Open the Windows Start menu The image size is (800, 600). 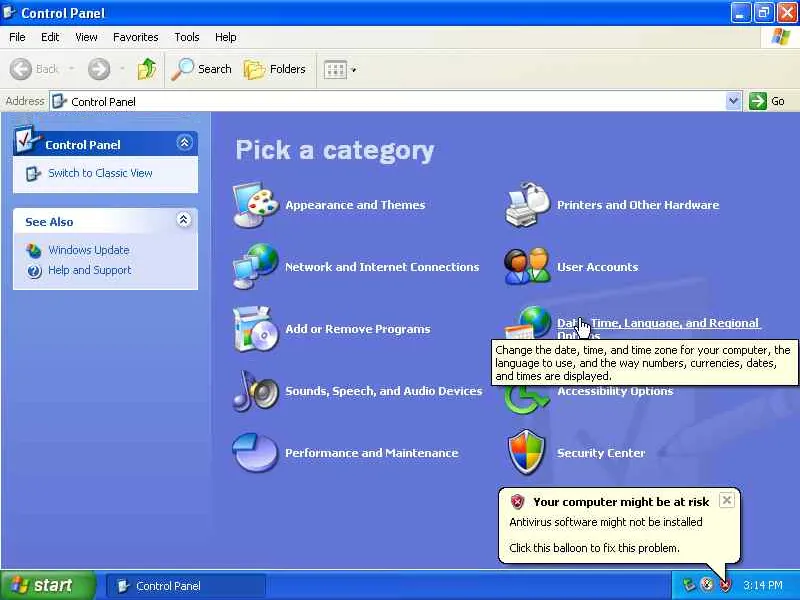[47, 585]
